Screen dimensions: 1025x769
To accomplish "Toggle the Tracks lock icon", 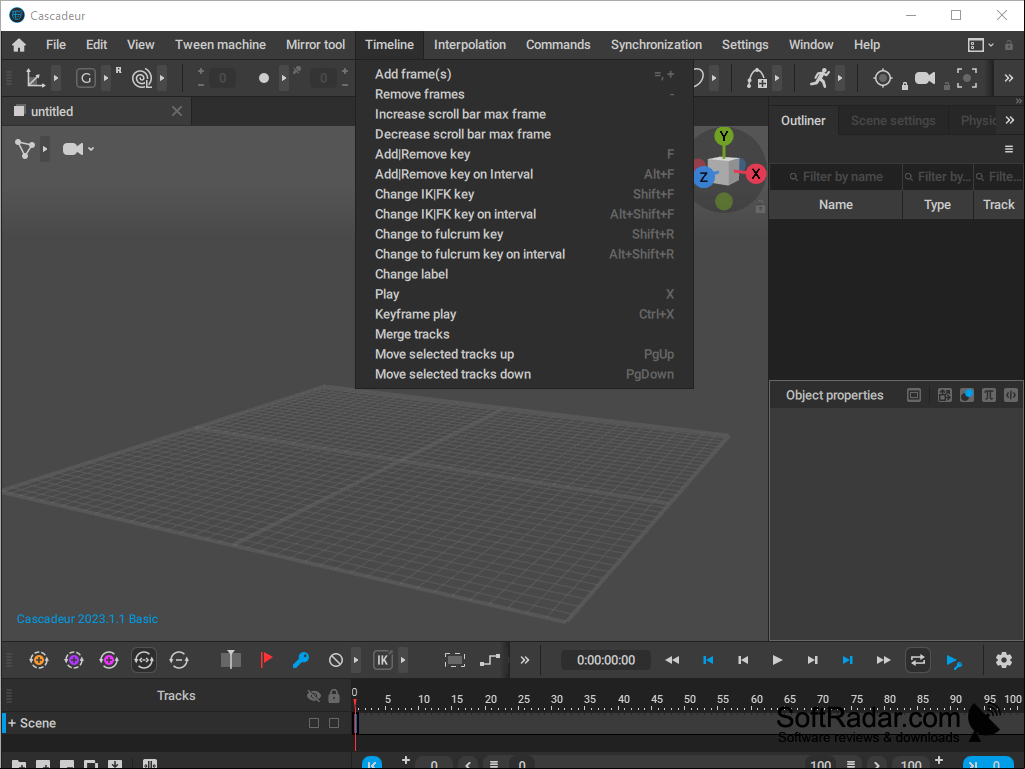I will tap(334, 696).
